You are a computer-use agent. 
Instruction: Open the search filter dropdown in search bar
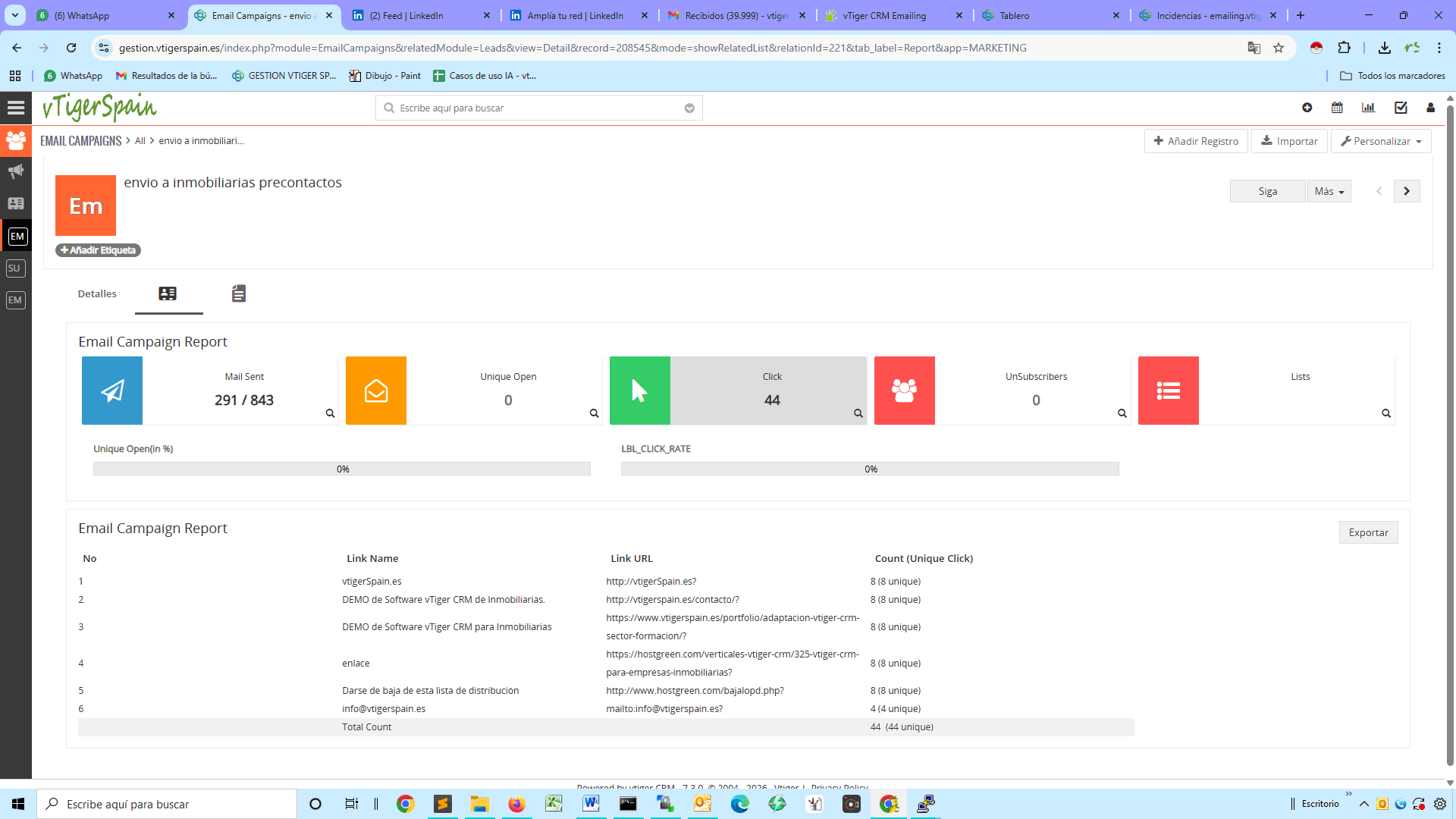[x=689, y=108]
